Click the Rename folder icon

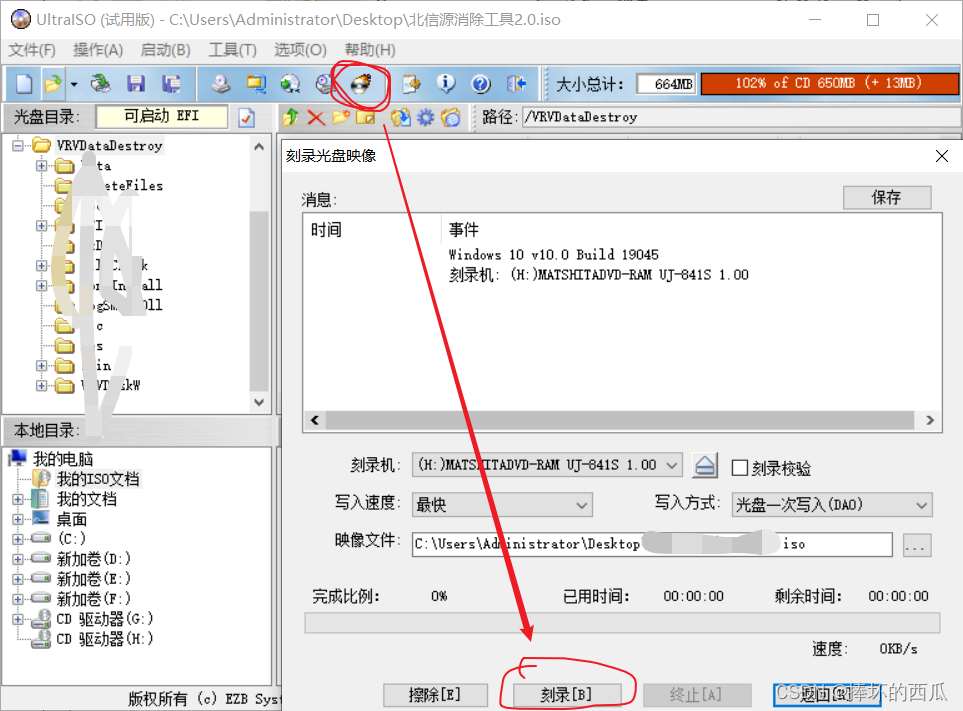365,117
